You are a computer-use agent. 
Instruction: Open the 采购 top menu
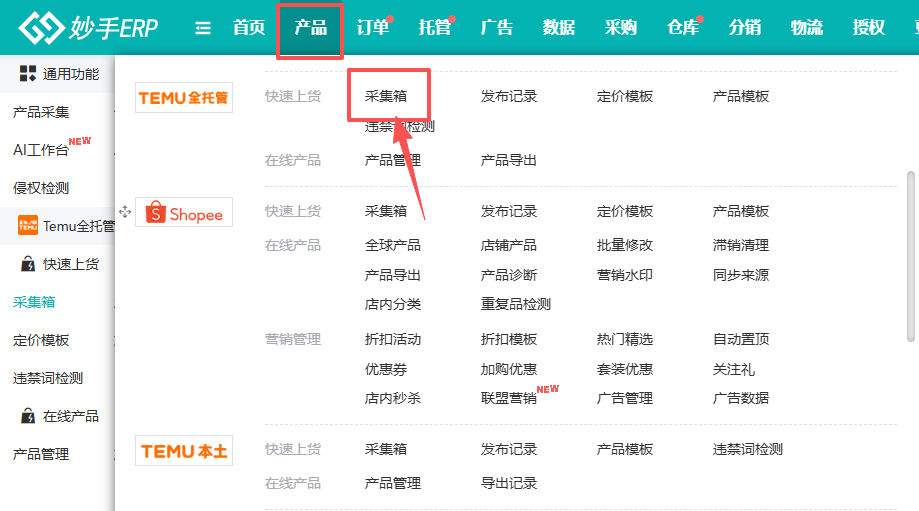[621, 28]
